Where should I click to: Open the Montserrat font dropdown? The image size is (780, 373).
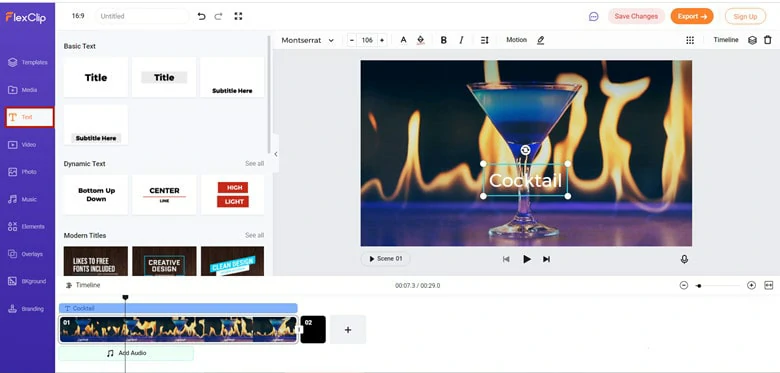point(307,40)
